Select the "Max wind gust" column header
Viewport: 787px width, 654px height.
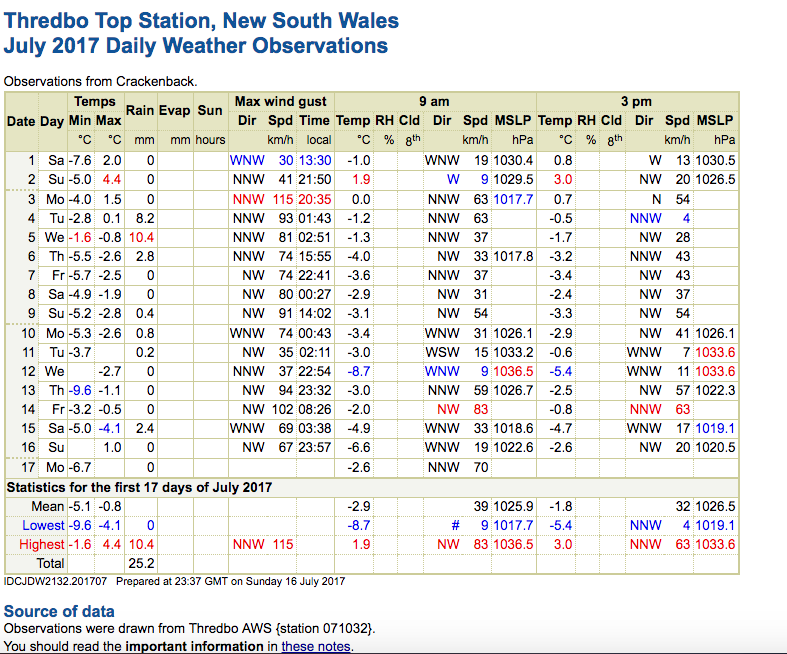pos(280,101)
